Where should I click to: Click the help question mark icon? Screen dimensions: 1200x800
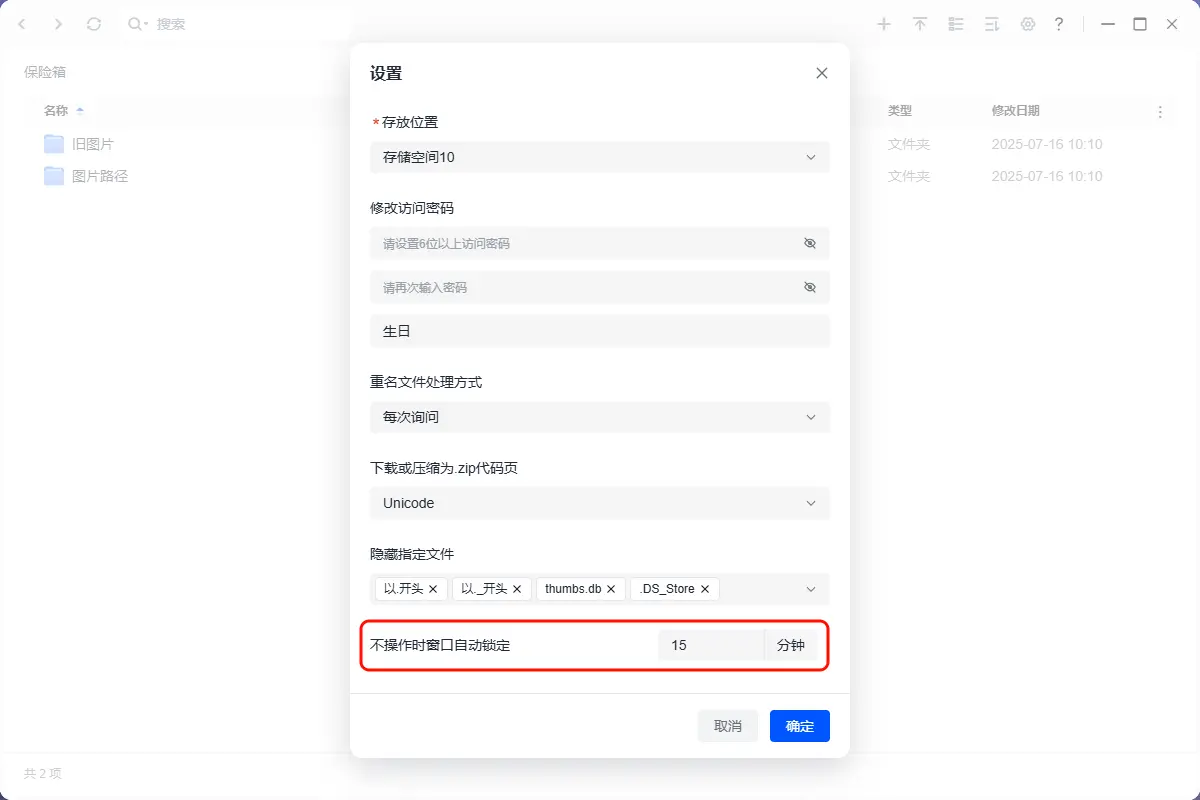click(1059, 24)
